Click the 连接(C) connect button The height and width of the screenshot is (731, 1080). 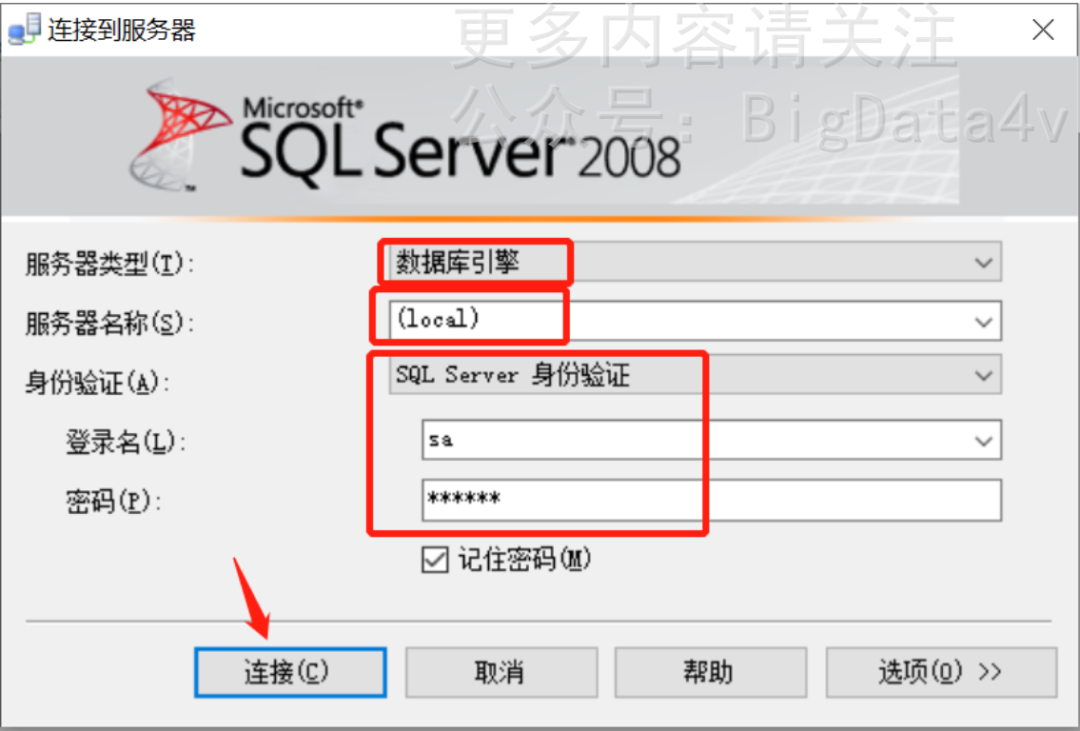(290, 672)
